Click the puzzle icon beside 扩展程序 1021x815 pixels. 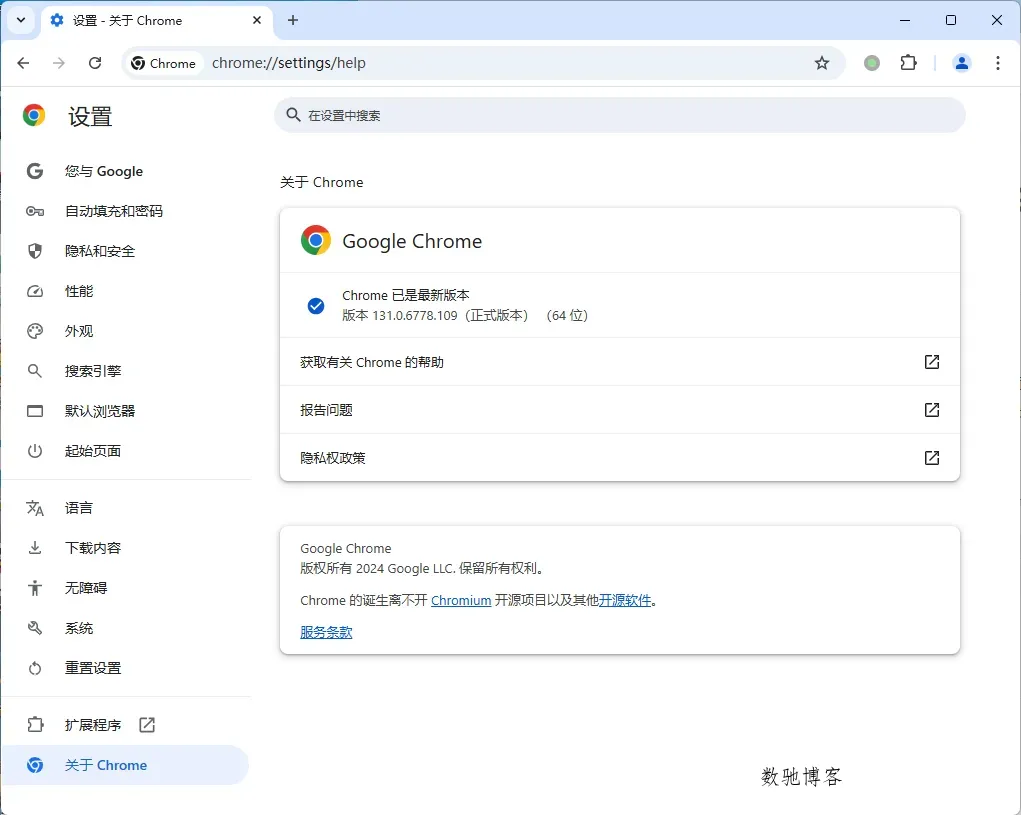pos(35,725)
